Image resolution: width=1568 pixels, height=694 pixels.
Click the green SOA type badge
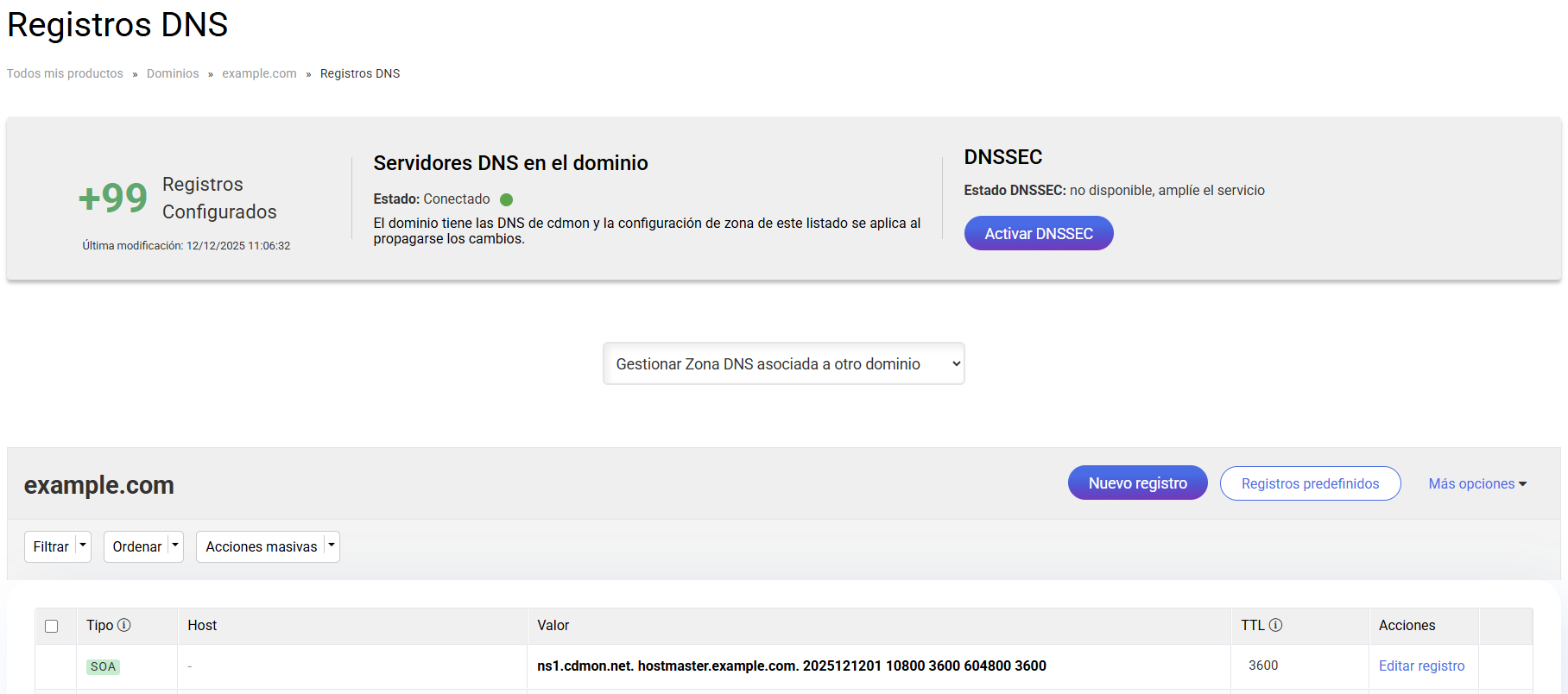tap(103, 666)
